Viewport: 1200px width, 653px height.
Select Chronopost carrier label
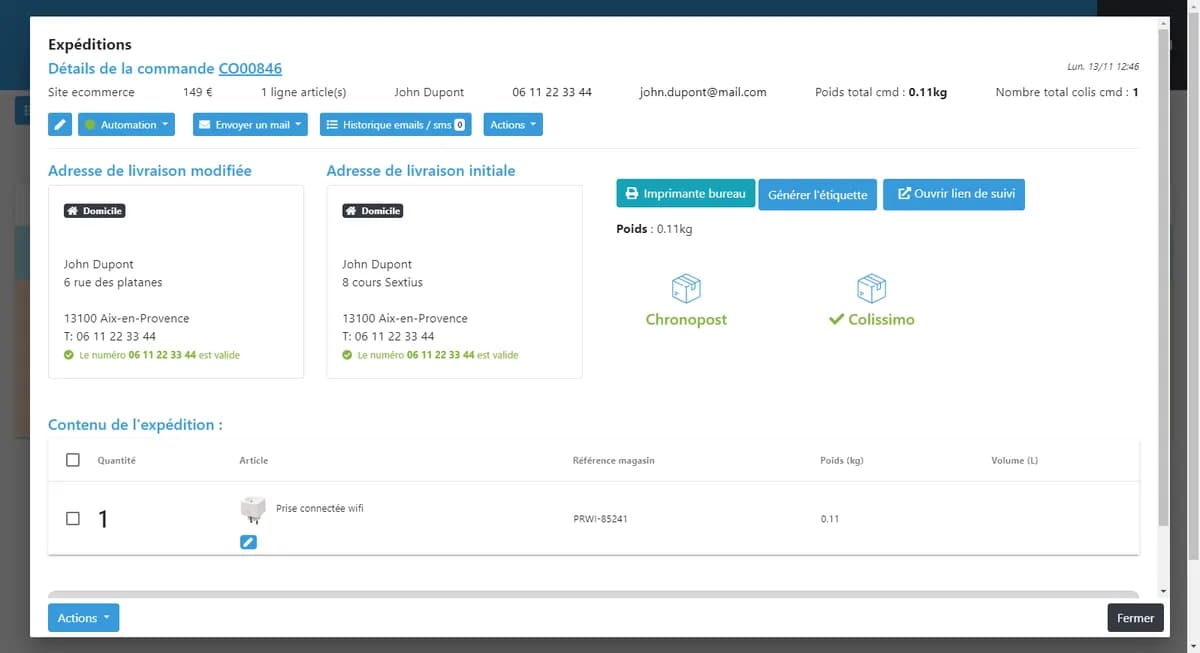click(686, 320)
